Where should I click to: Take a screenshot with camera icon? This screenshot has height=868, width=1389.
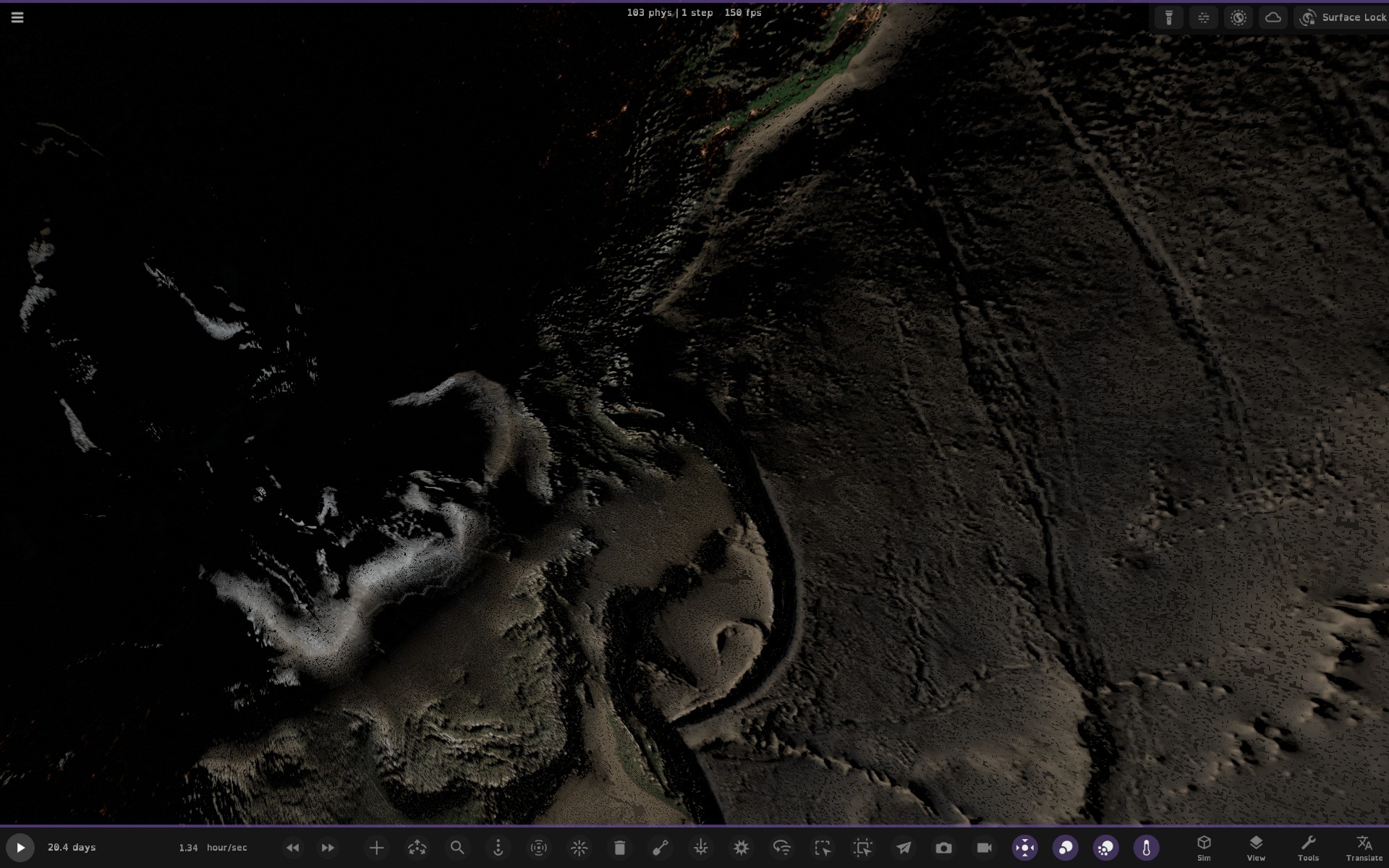click(x=943, y=848)
